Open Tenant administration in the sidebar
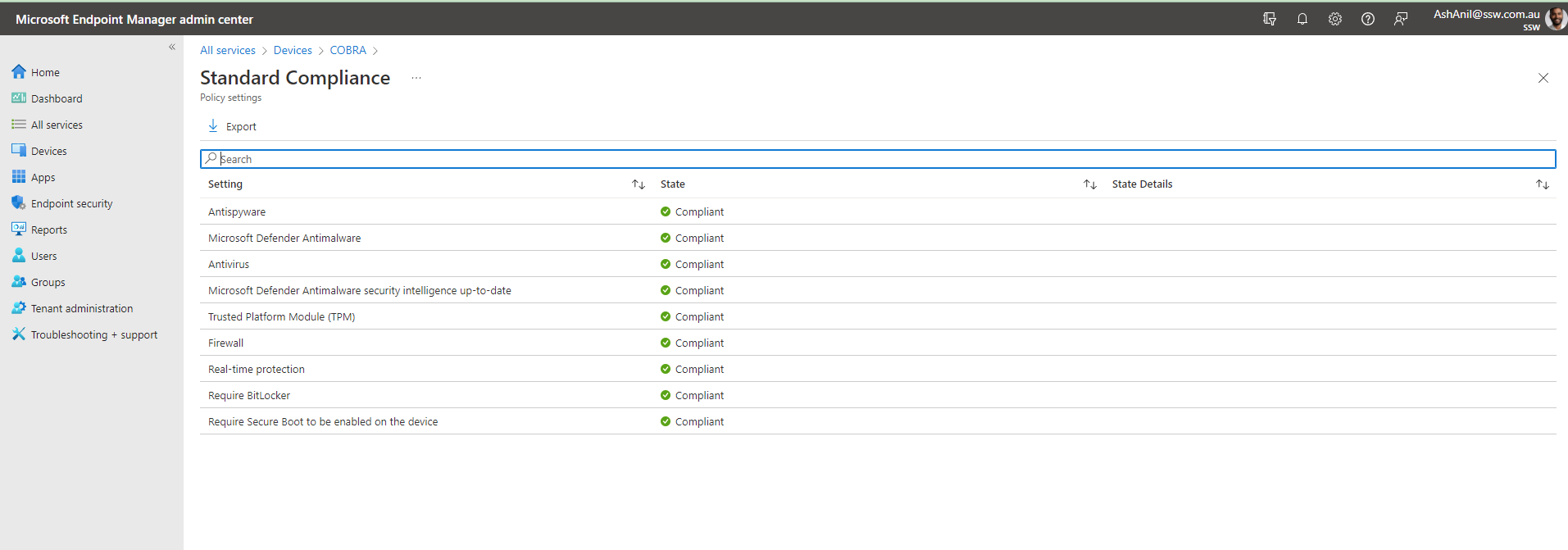Image resolution: width=1568 pixels, height=550 pixels. click(81, 309)
